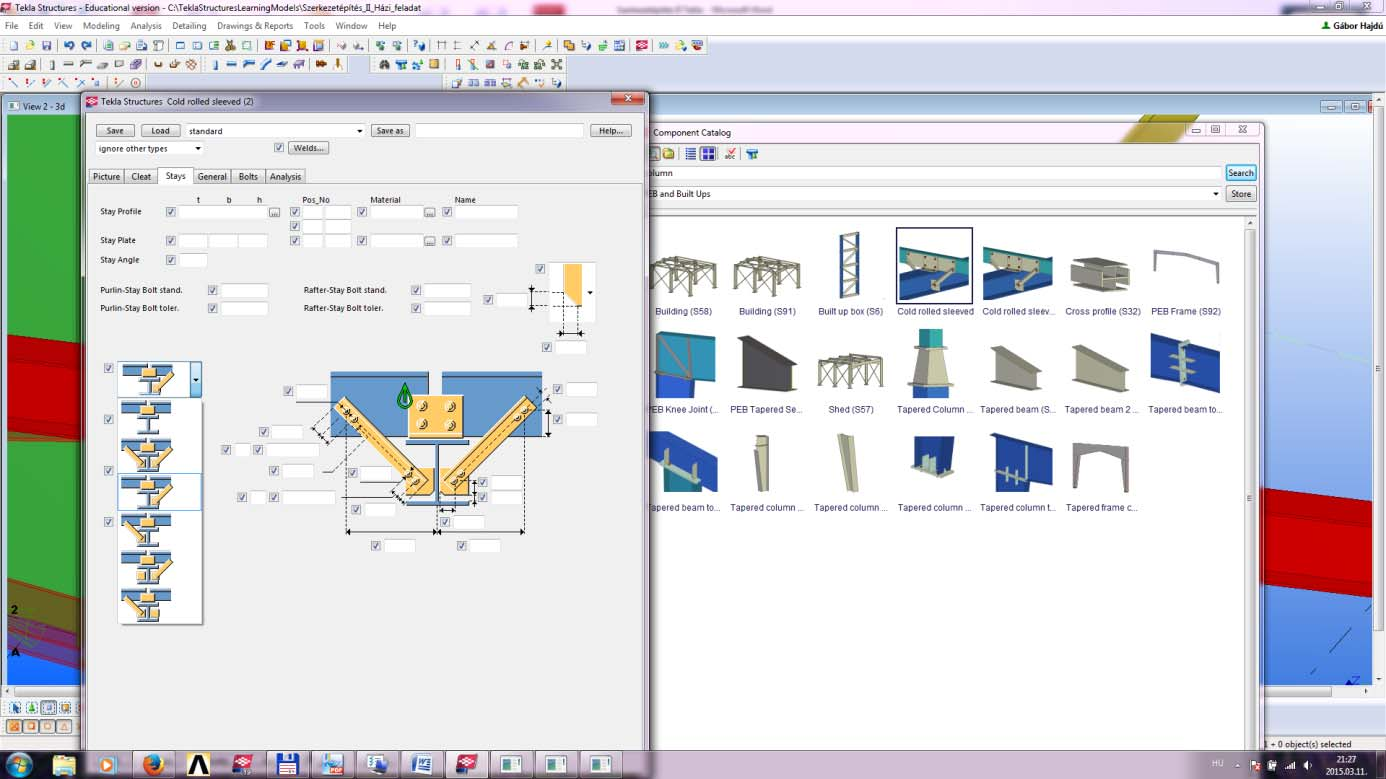
Task: Open the small stay-corner picture dropdown
Action: (x=590, y=293)
